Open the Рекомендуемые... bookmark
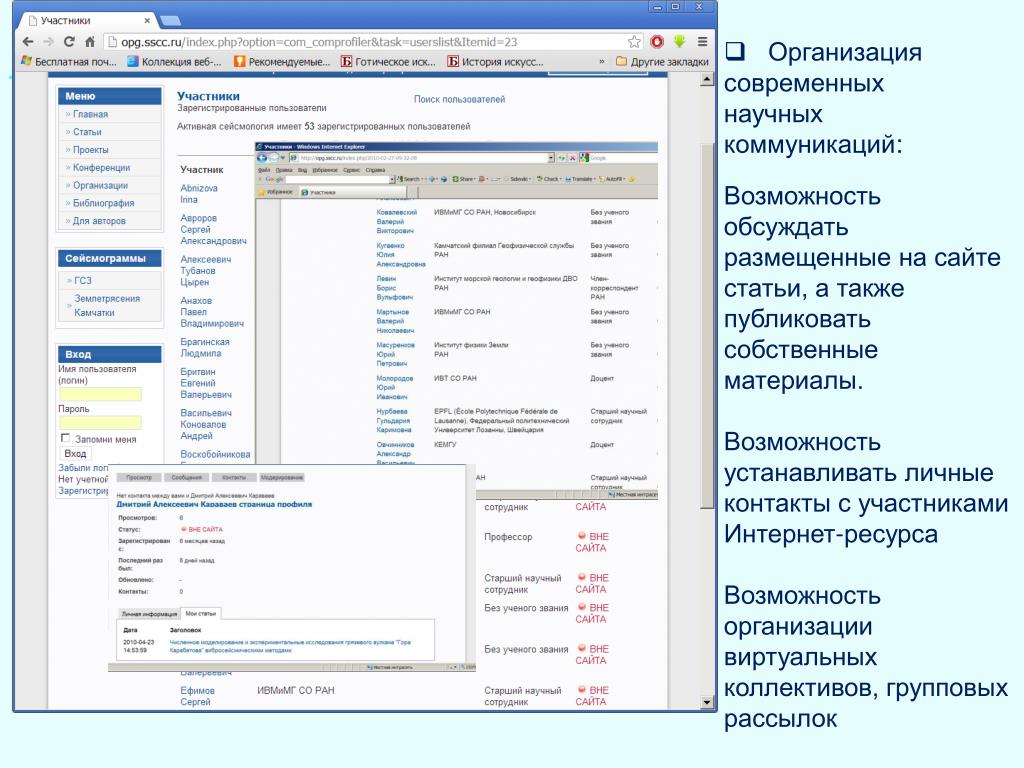1024x768 pixels. [282, 61]
